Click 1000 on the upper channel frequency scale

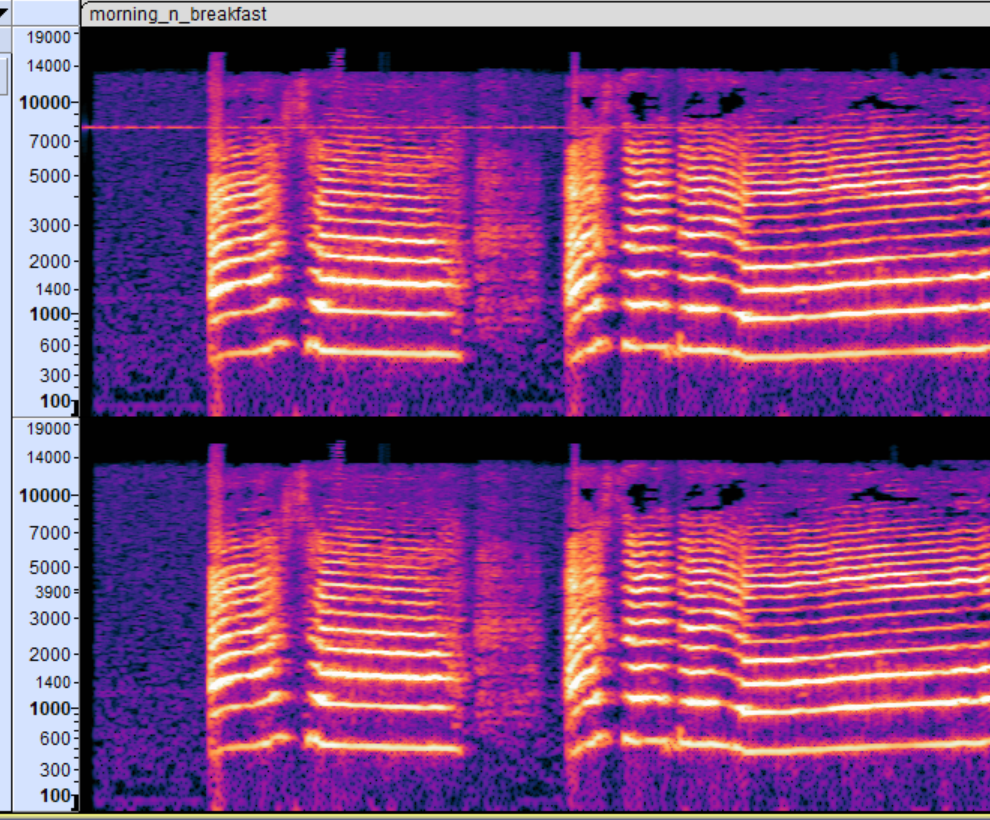point(52,314)
